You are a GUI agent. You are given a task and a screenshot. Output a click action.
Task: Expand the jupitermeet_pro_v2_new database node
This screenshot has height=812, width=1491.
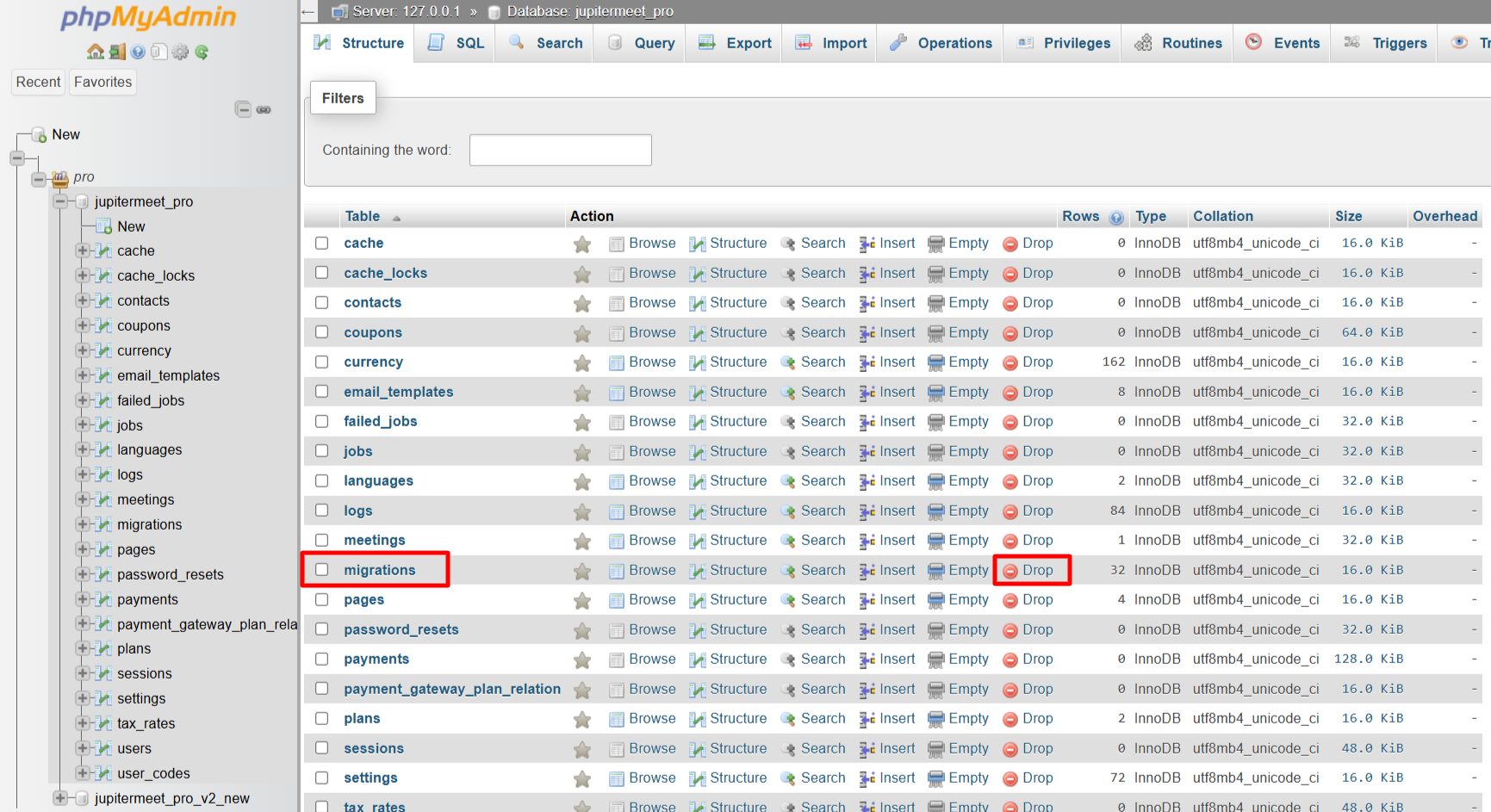pos(60,798)
